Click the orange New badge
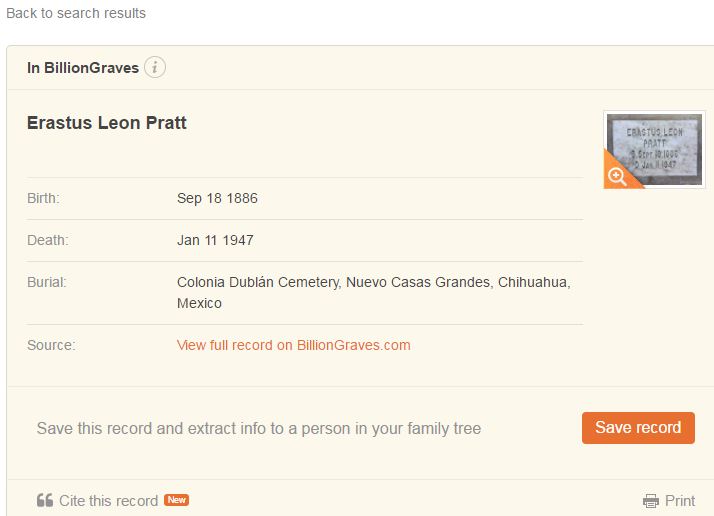The width and height of the screenshot is (714, 516). 177,500
